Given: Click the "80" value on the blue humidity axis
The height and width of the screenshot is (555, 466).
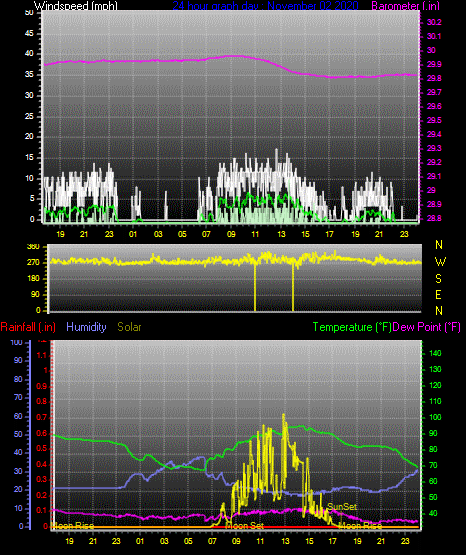Looking at the screenshot, I should click(x=18, y=379).
